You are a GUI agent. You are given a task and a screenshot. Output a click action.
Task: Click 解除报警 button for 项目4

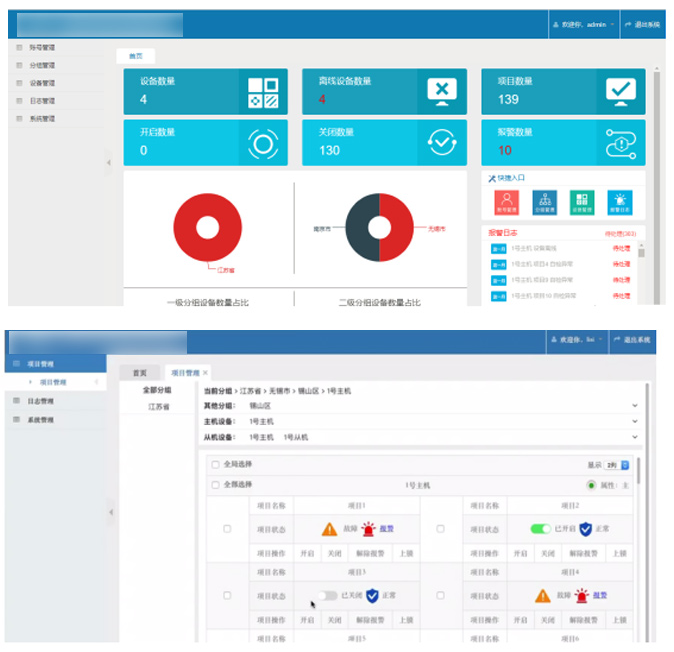pyautogui.click(x=583, y=620)
